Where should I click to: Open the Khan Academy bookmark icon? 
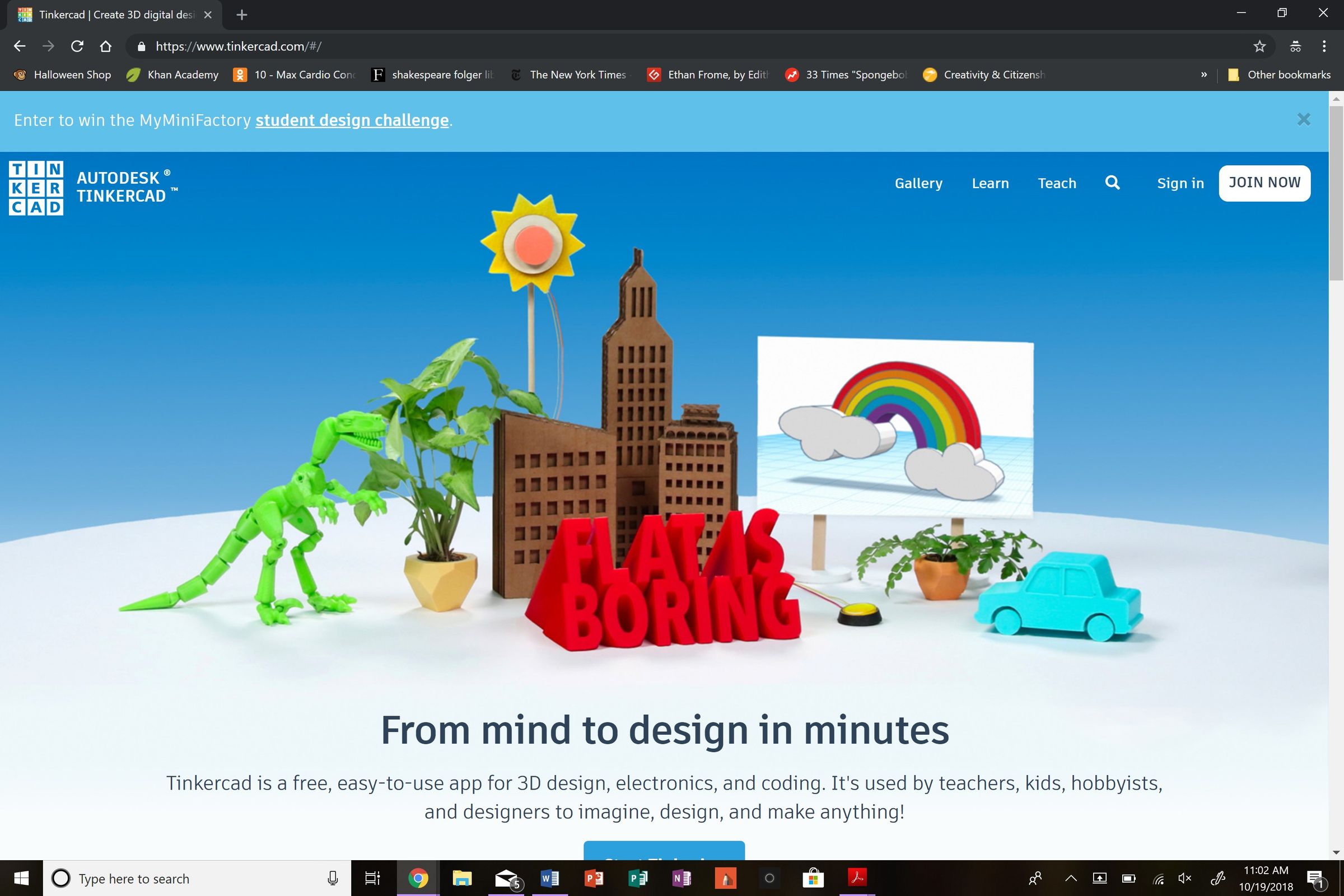[x=132, y=74]
